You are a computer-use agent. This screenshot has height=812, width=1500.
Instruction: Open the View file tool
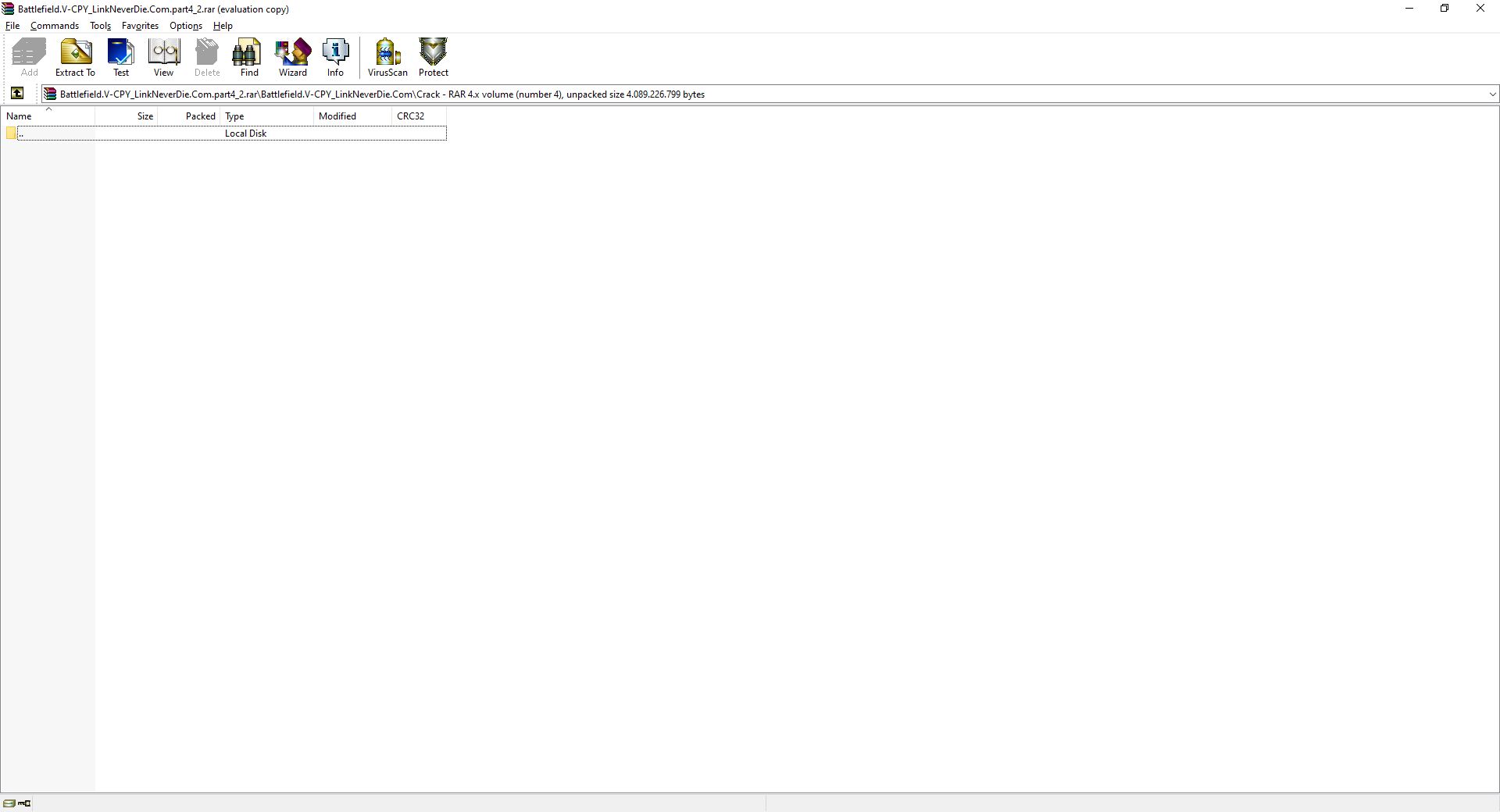tap(163, 58)
